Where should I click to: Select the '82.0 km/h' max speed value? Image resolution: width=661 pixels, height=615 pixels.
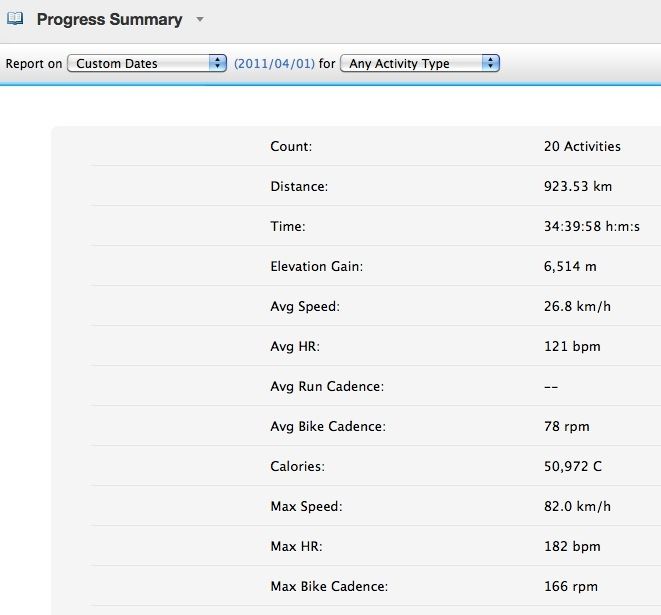(577, 506)
